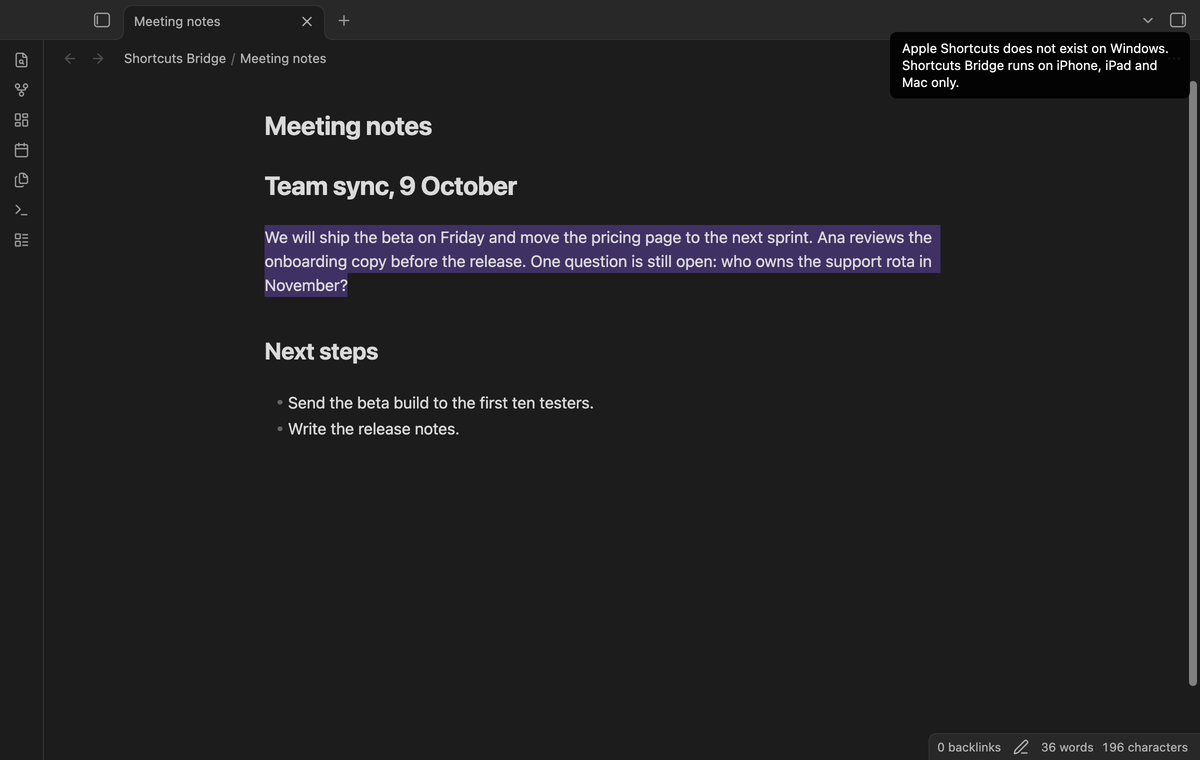Open Shortcuts Bridge folder in breadcrumb
1200x760 pixels.
tap(175, 58)
